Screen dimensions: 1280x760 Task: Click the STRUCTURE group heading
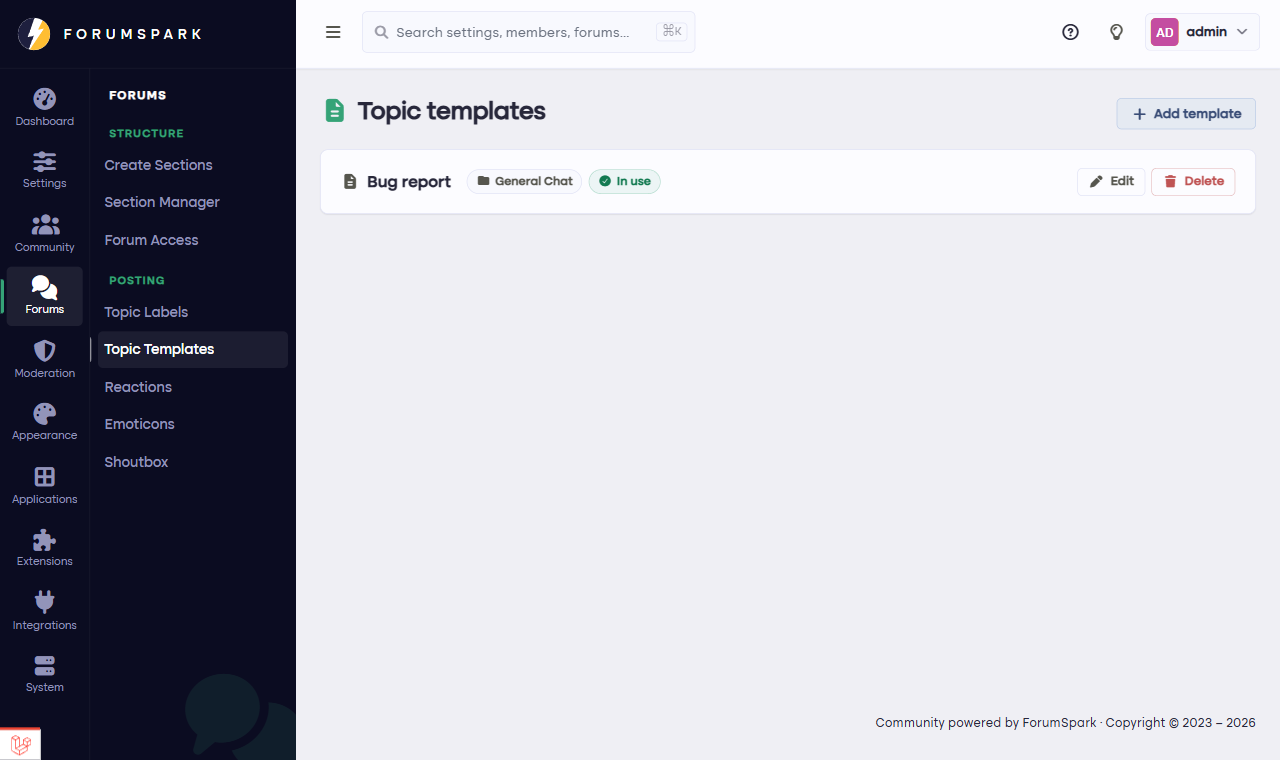click(146, 133)
